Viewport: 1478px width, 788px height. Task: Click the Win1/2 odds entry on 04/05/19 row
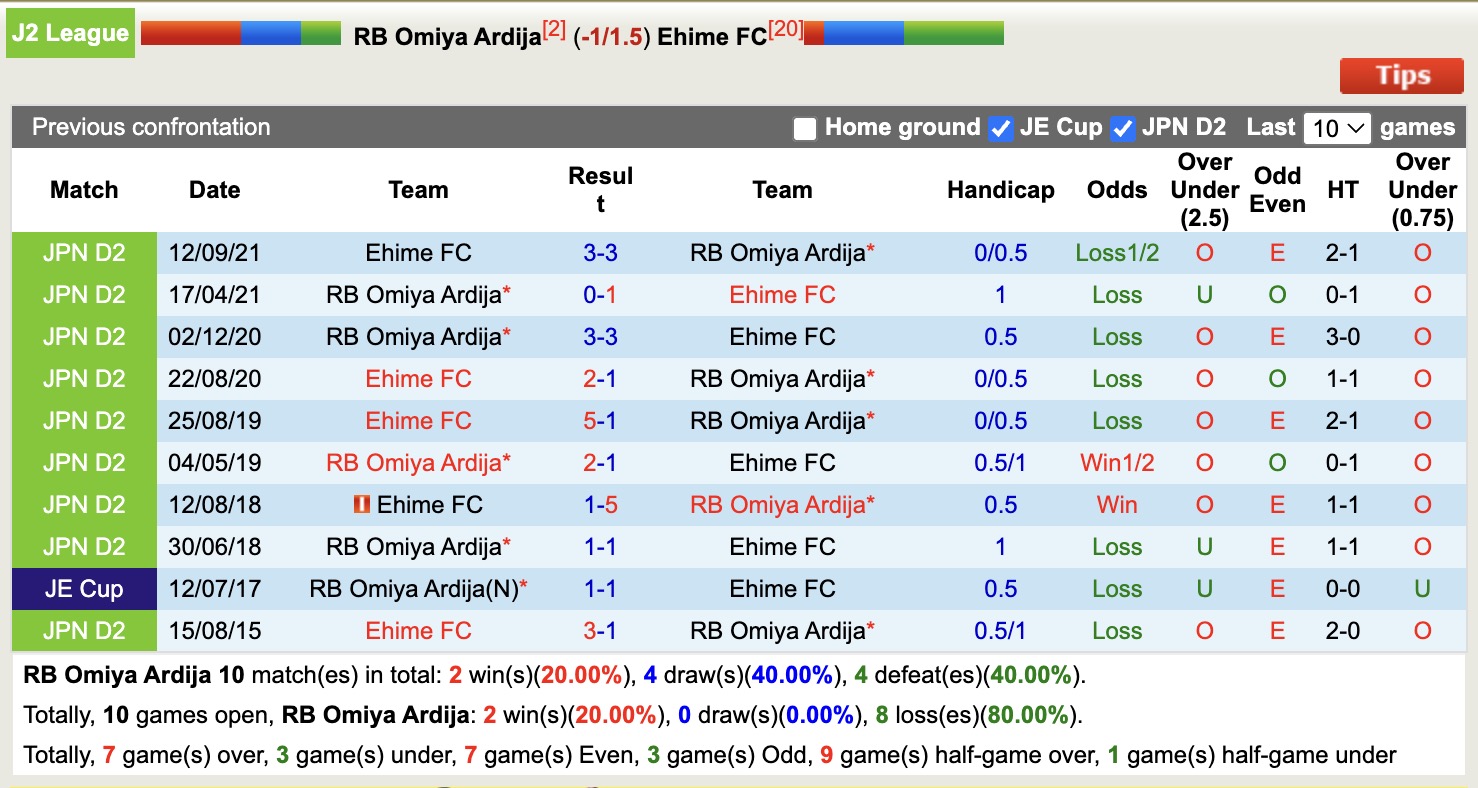(1116, 462)
